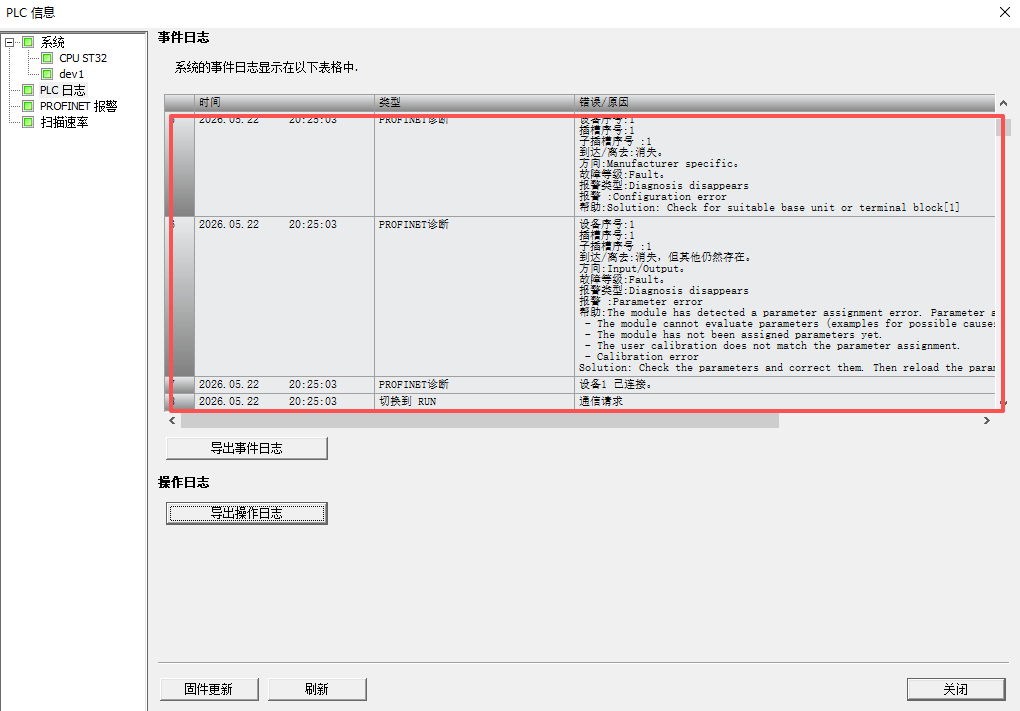Click the 导出事件日志 button
1020x711 pixels.
pos(247,448)
